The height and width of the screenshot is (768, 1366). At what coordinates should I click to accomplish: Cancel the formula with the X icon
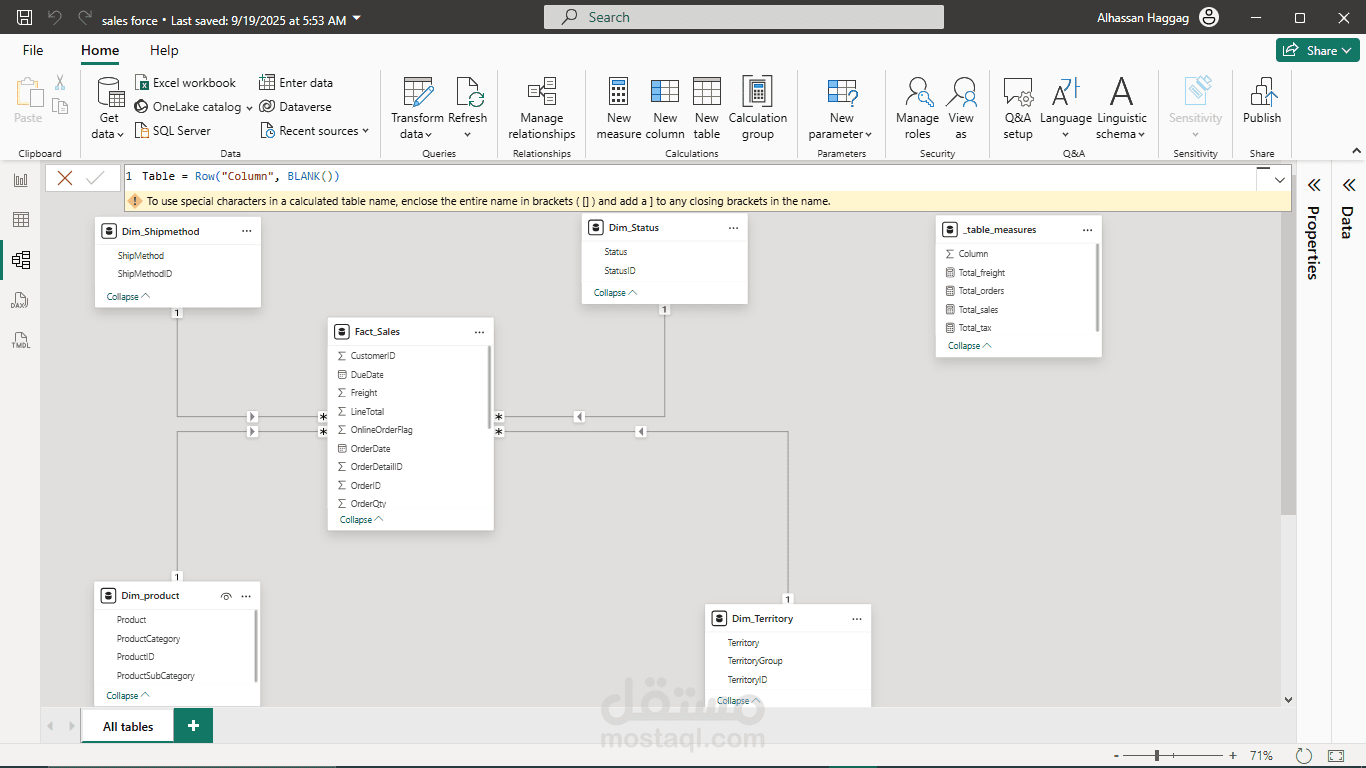point(65,178)
